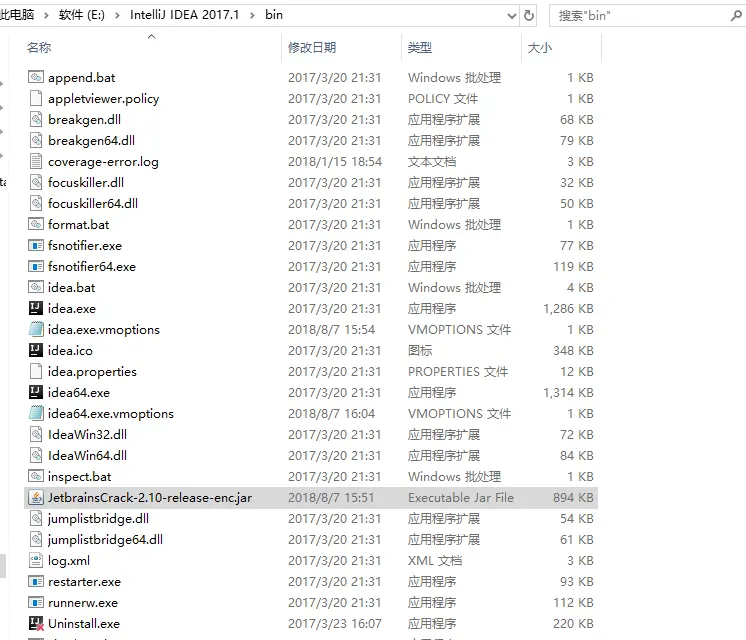Click the refresh button beside address bar
The image size is (746, 640).
point(529,16)
